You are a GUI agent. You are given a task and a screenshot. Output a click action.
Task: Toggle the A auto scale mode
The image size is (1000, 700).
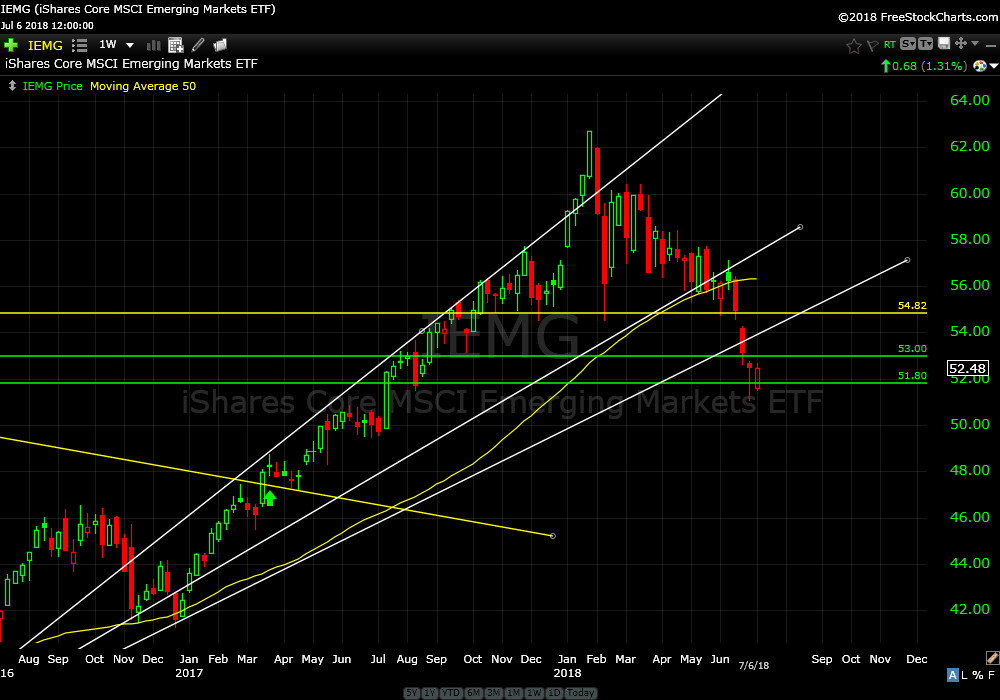pyautogui.click(x=953, y=675)
